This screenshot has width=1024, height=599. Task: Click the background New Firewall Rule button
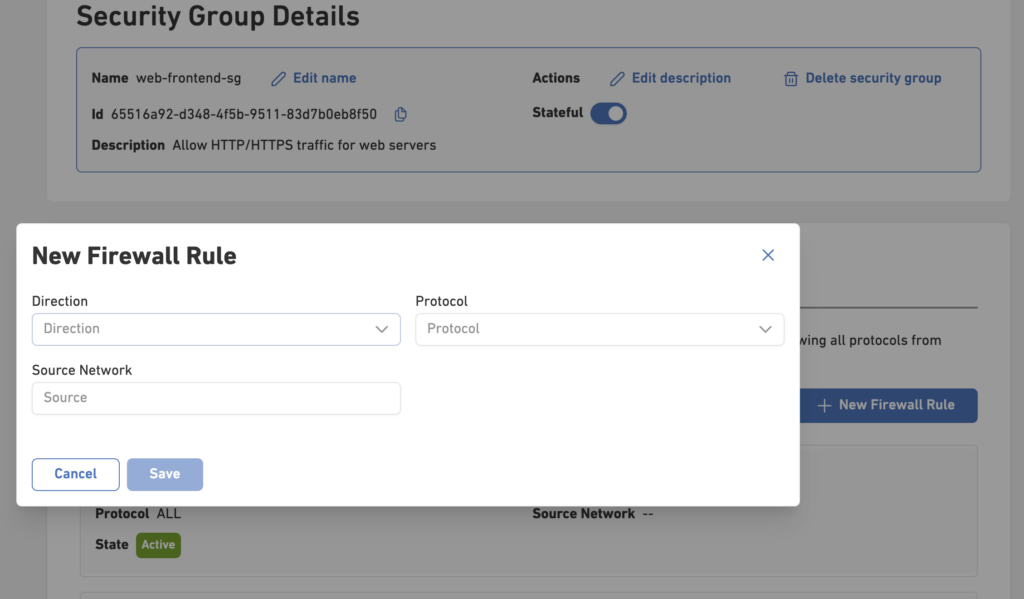coord(888,406)
